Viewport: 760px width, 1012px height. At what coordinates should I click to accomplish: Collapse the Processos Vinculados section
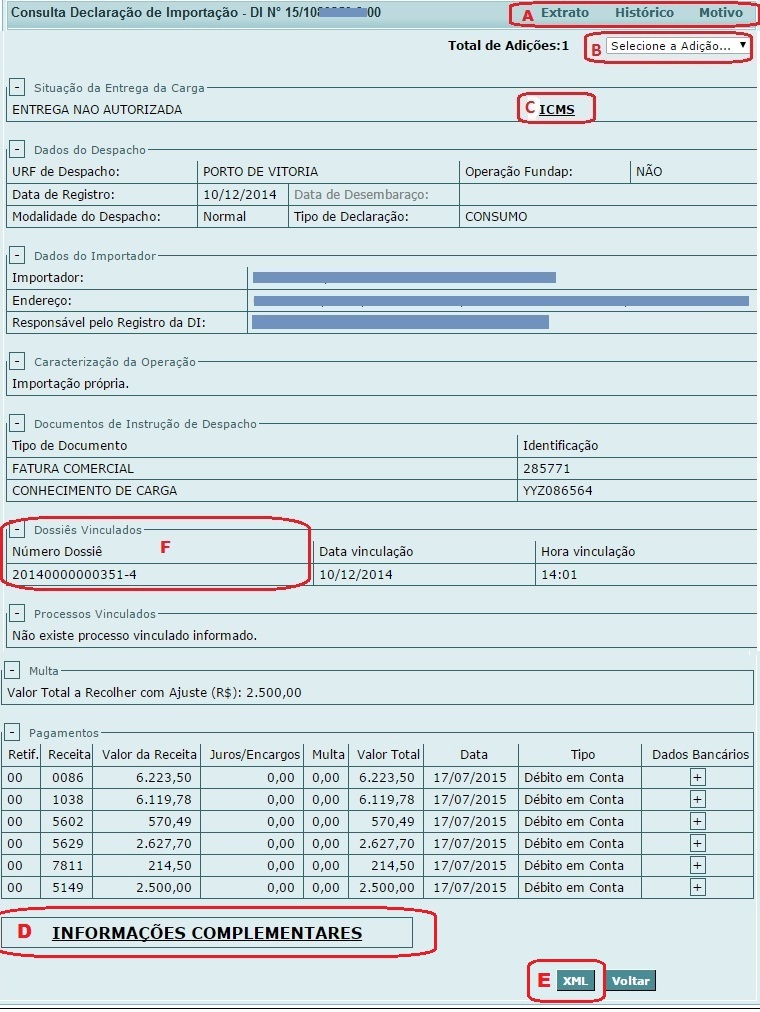(18, 613)
